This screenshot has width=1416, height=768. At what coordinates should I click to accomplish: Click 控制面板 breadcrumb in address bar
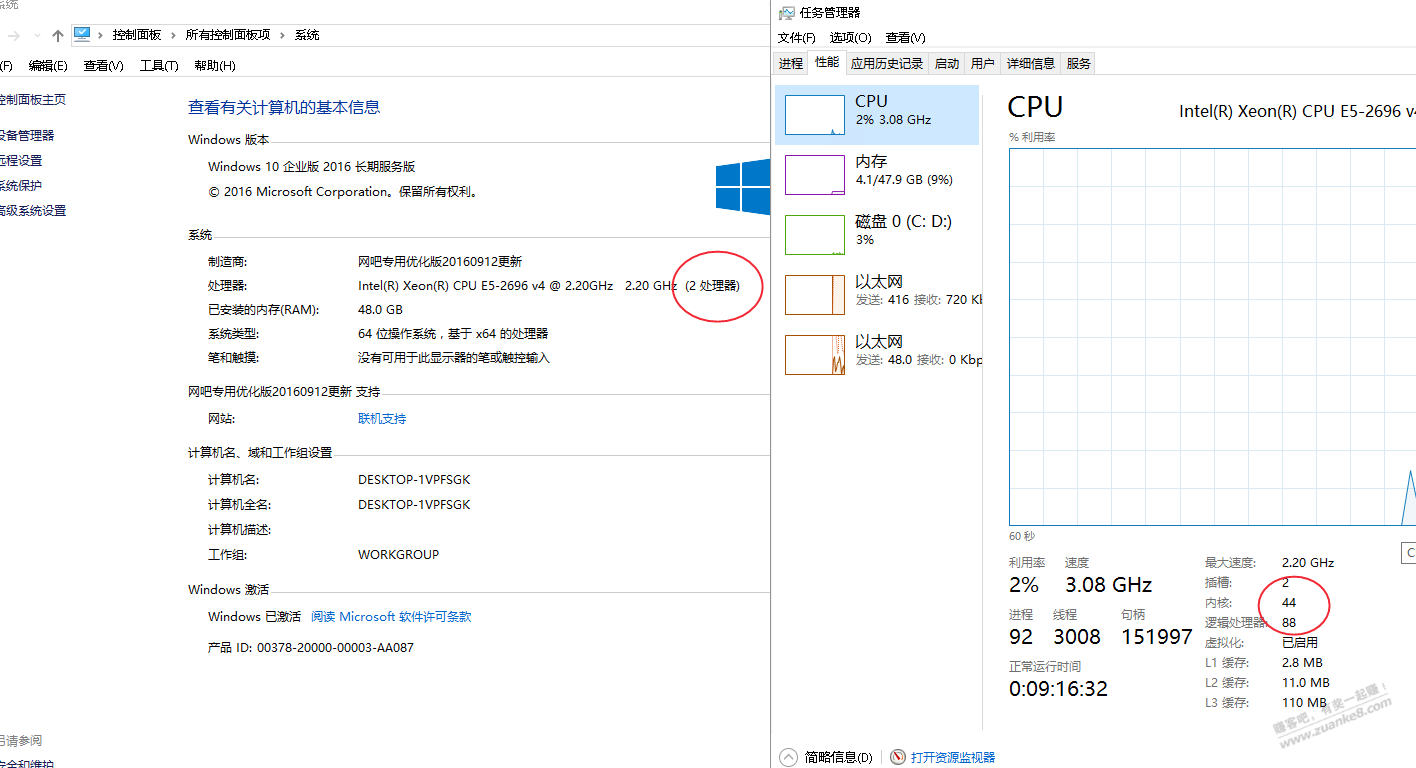(x=137, y=35)
